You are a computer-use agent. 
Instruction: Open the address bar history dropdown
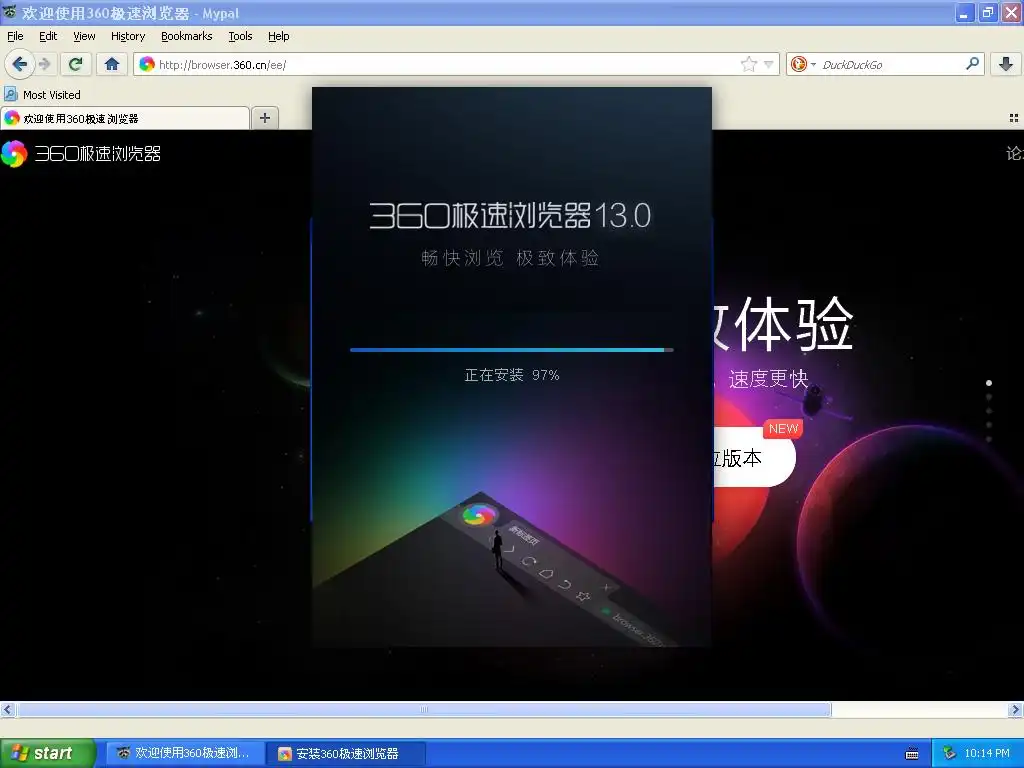pos(769,64)
